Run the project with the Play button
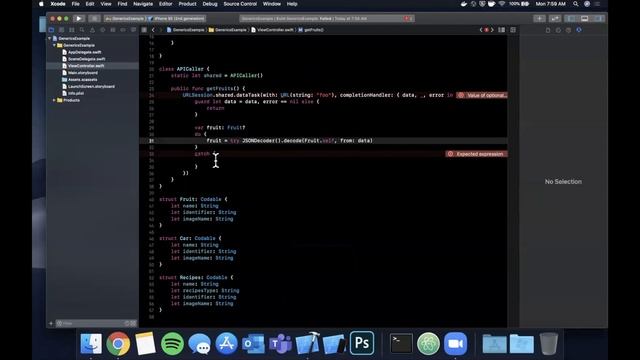This screenshot has height=360, width=640. (x=79, y=18)
